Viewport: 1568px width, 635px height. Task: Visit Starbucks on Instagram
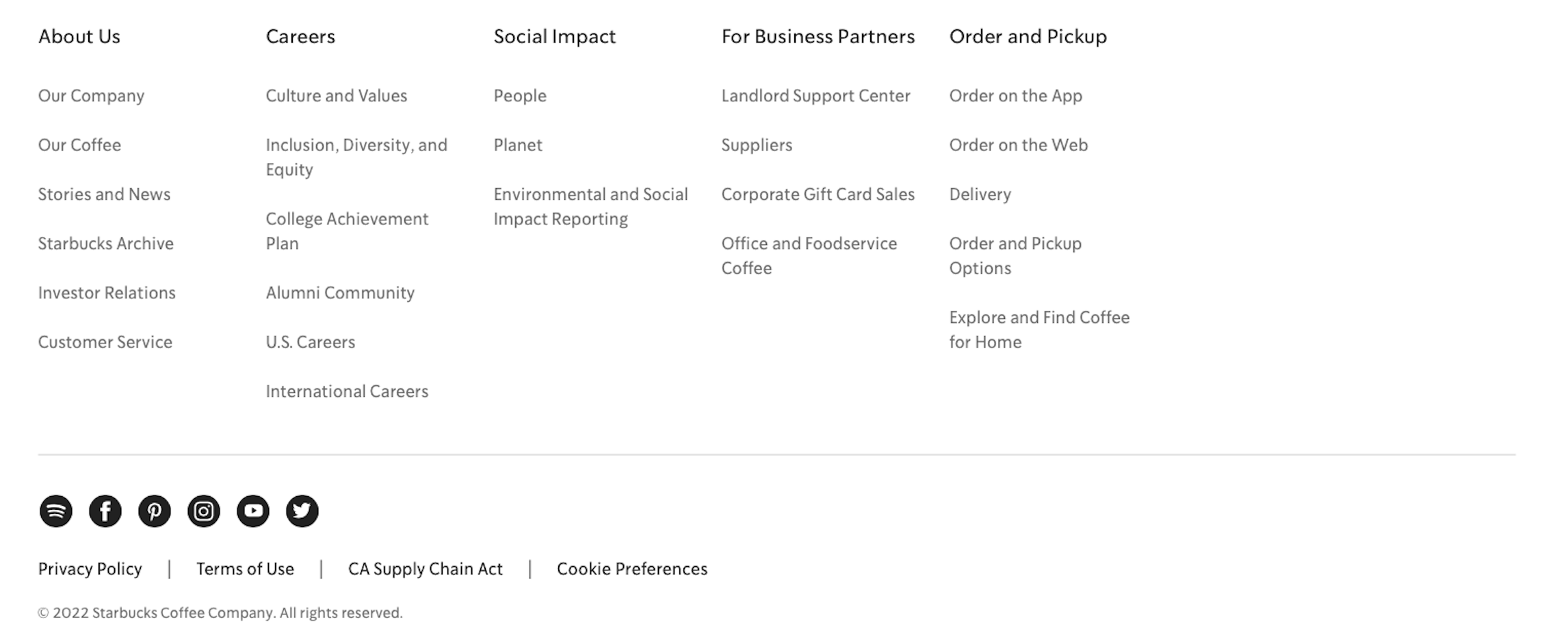(x=204, y=510)
